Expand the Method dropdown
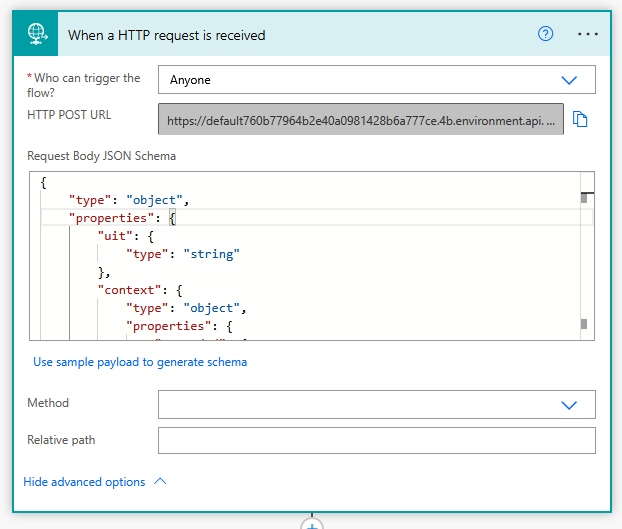This screenshot has height=529, width=622. [x=376, y=404]
